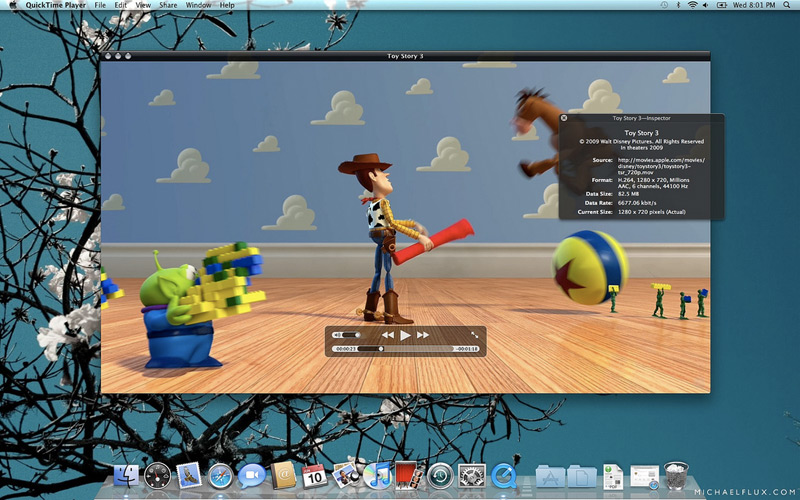This screenshot has width=800, height=500.
Task: Open Time Machine from the Dock
Action: pos(440,476)
